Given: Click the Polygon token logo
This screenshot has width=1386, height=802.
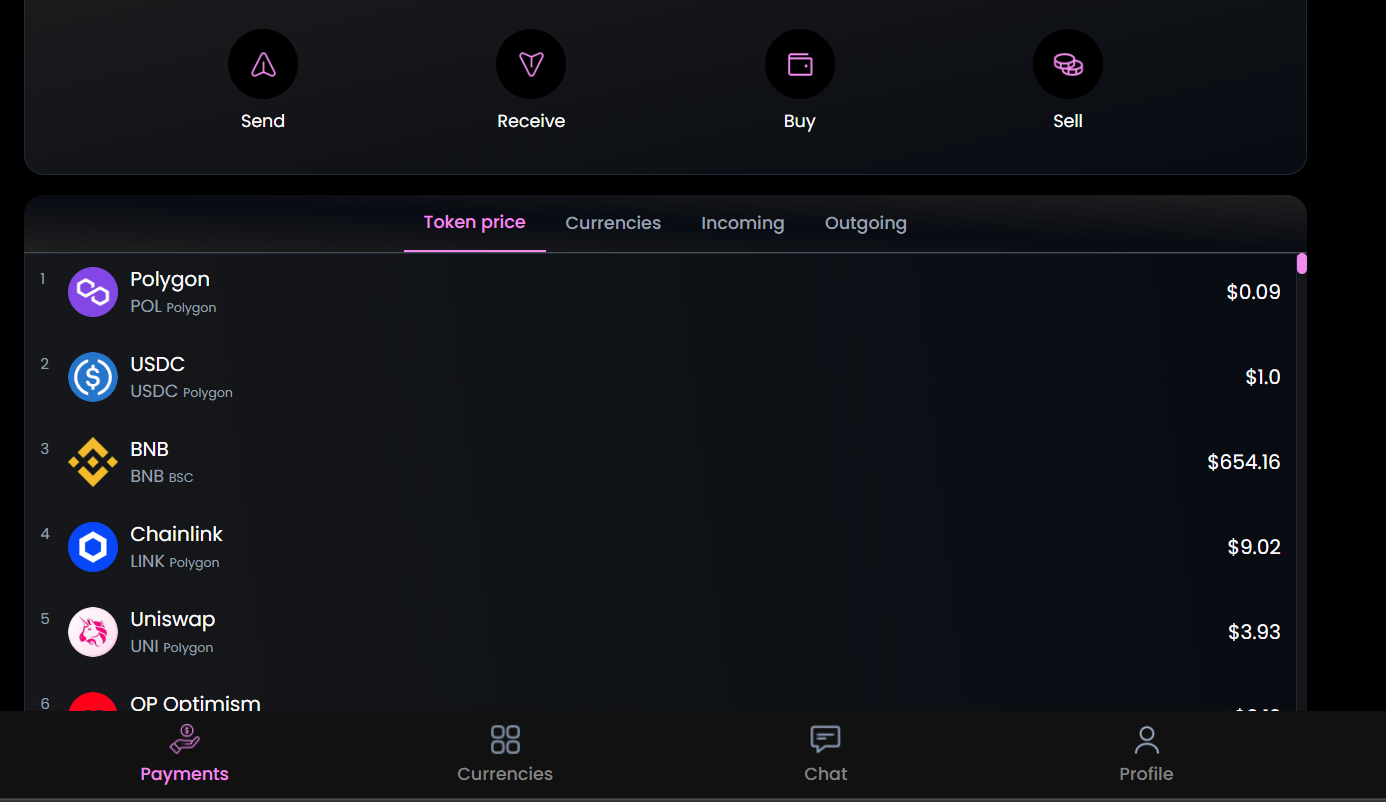Looking at the screenshot, I should click(93, 292).
